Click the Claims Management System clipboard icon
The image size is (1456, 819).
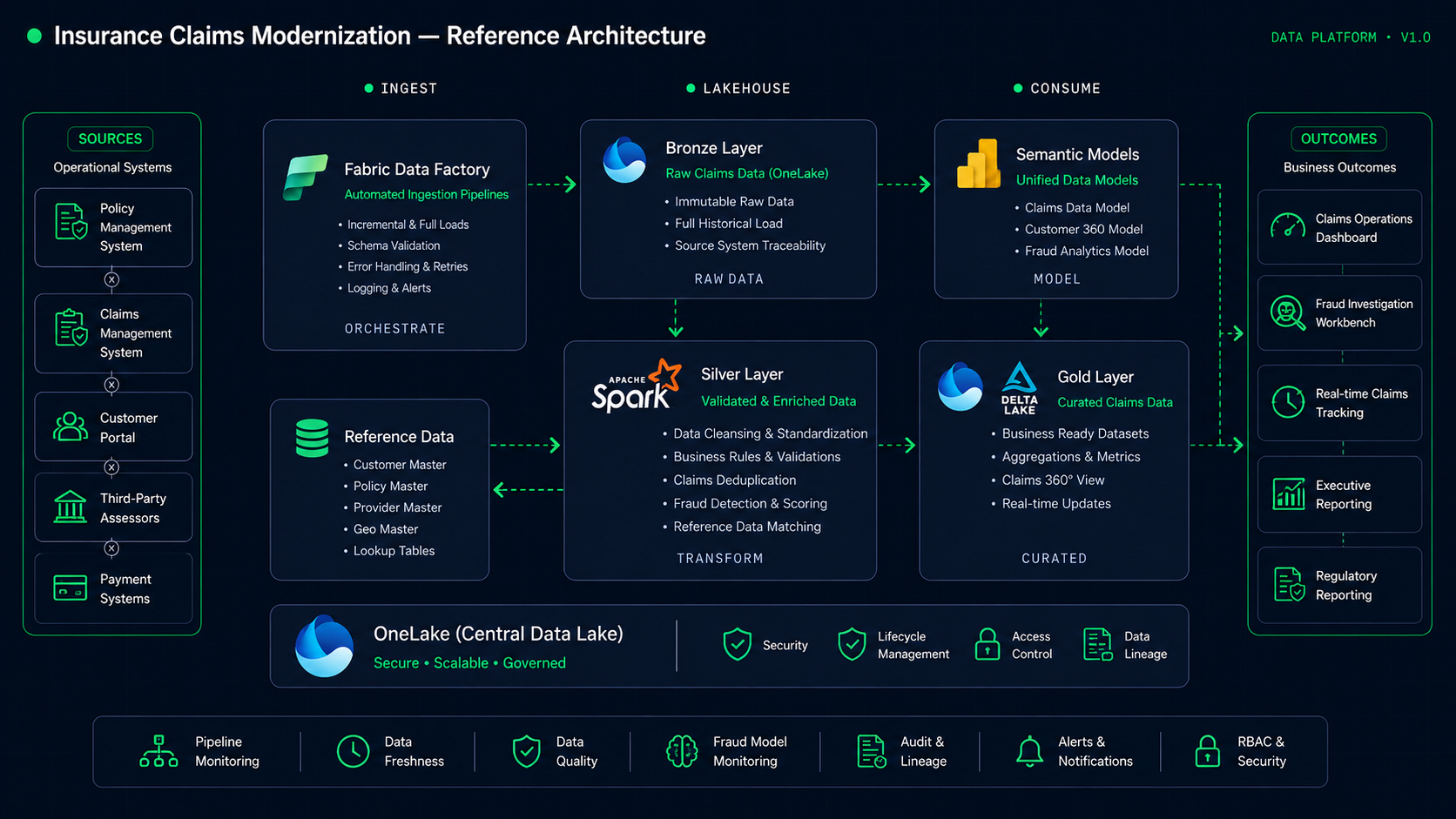click(x=71, y=327)
